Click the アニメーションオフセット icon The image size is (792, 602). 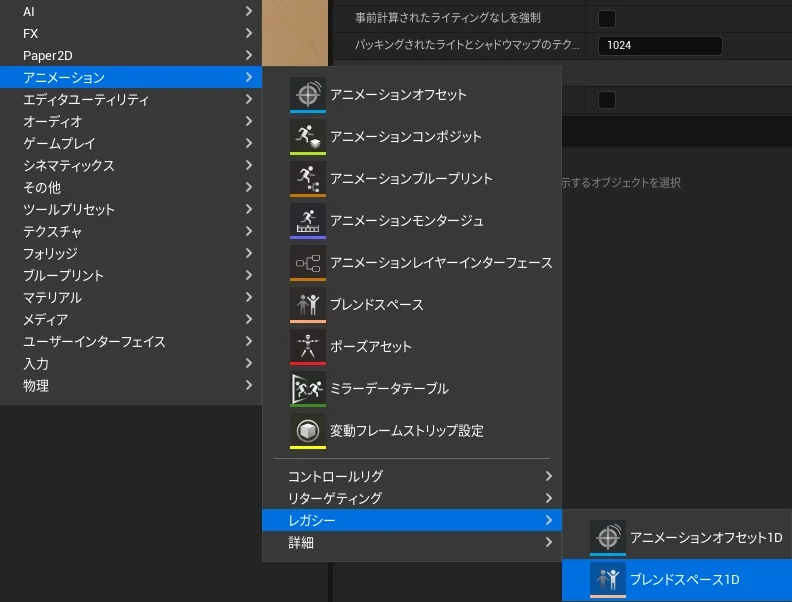307,95
